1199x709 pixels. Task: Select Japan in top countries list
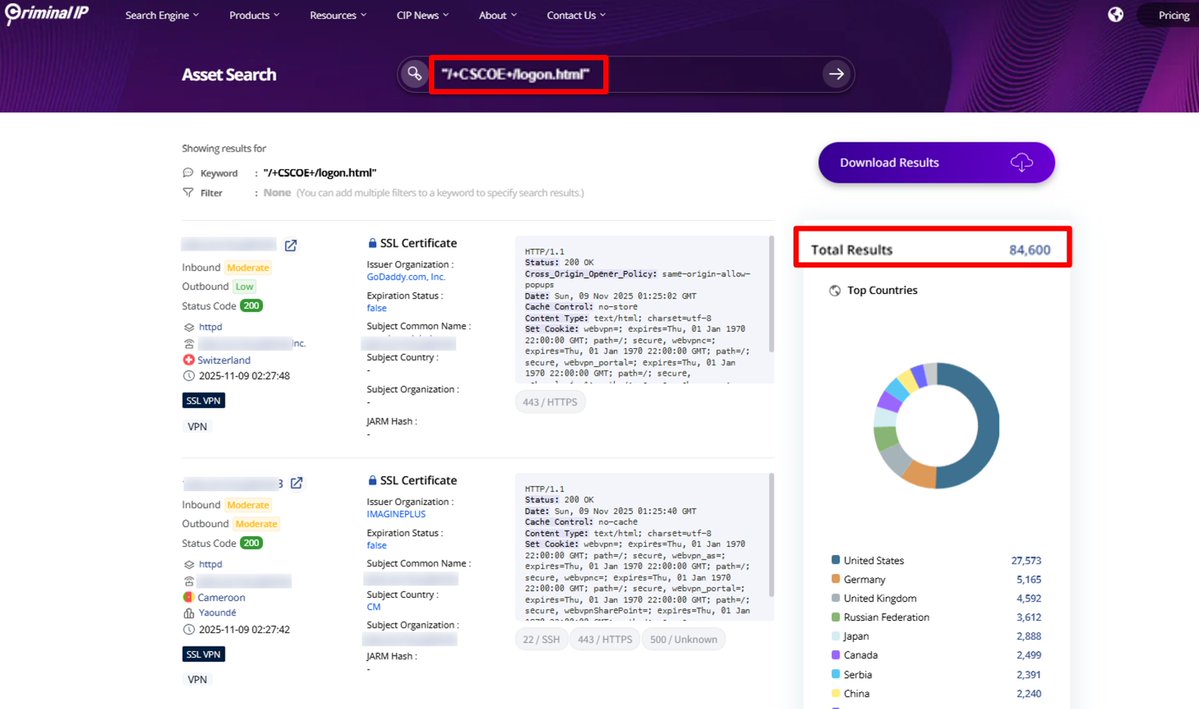pyautogui.click(x=856, y=636)
